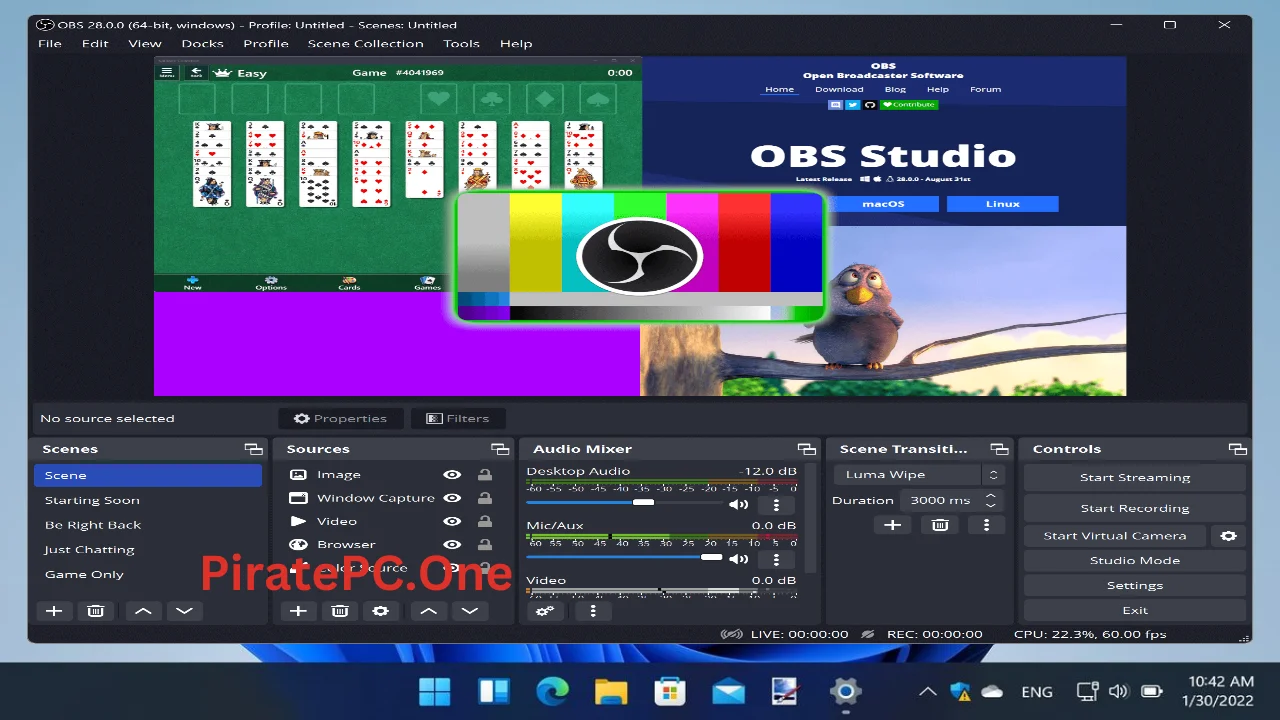The height and width of the screenshot is (720, 1280).
Task: Open the Docks menu
Action: click(202, 43)
